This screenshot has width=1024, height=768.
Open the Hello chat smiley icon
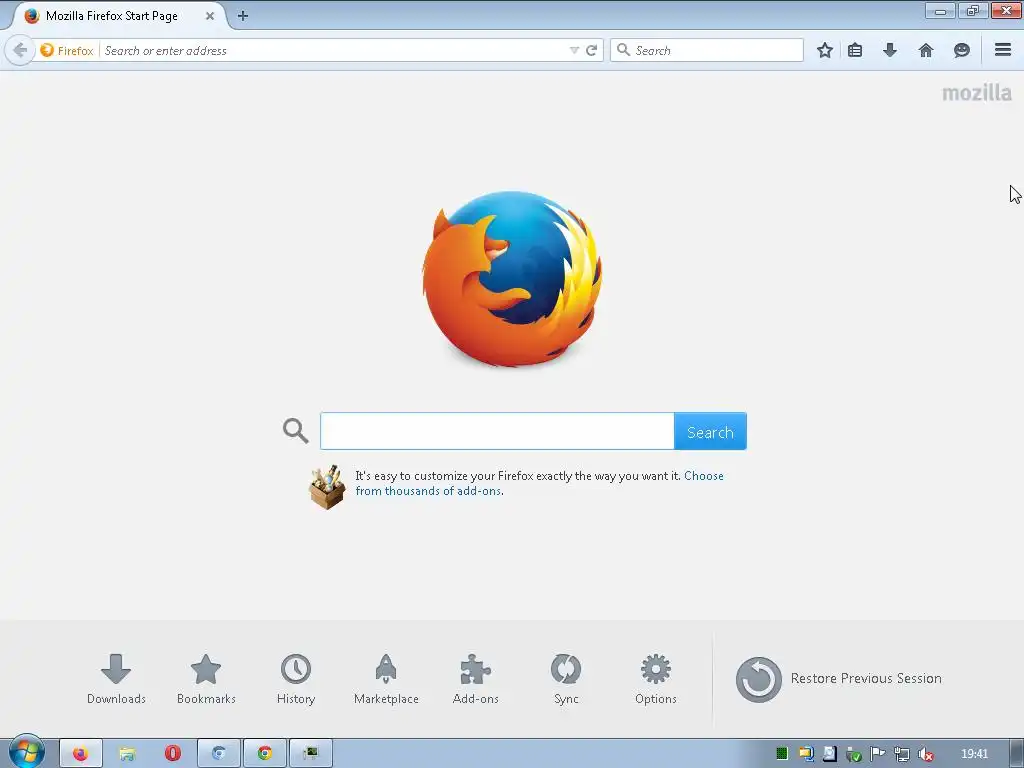tap(961, 50)
